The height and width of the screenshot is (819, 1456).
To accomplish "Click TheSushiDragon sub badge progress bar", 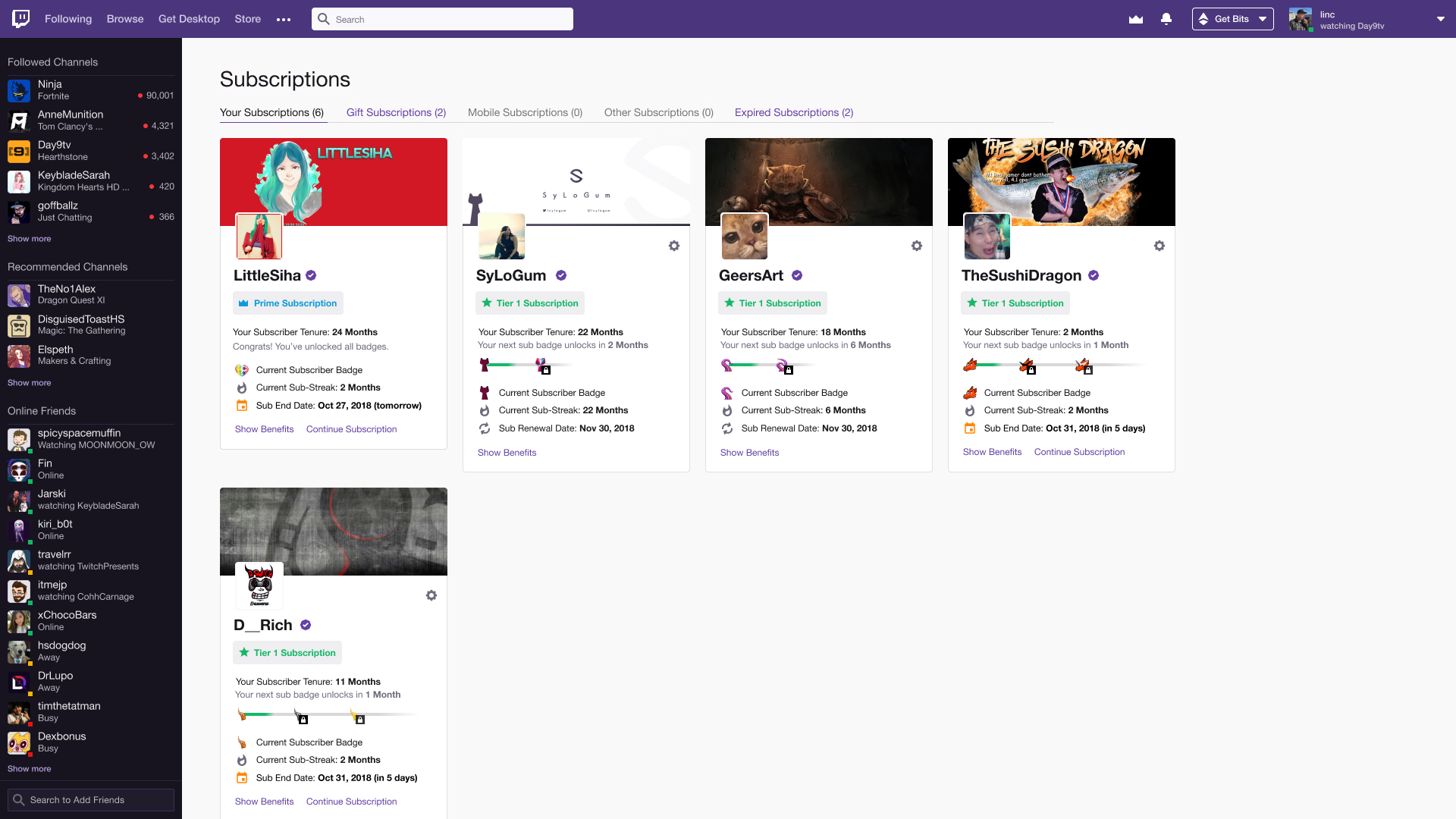I will coord(1054,366).
